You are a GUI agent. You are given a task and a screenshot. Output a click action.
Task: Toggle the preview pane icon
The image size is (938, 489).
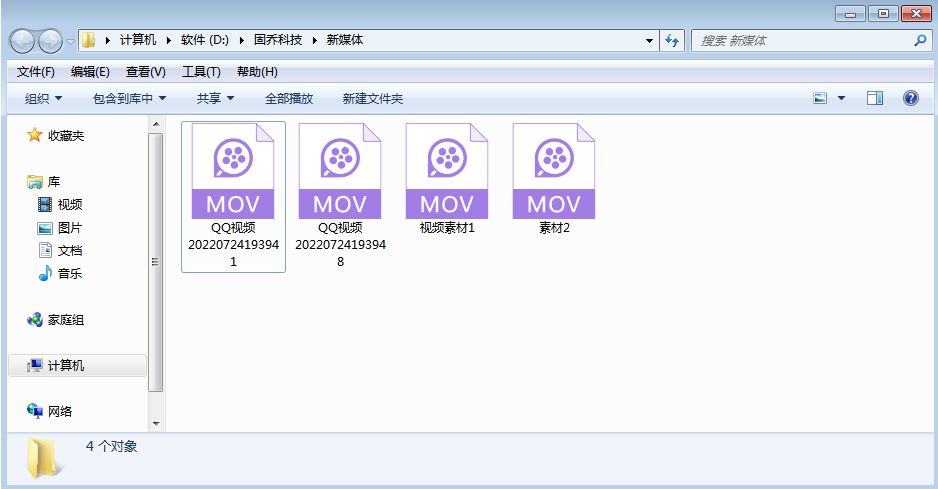pos(875,98)
